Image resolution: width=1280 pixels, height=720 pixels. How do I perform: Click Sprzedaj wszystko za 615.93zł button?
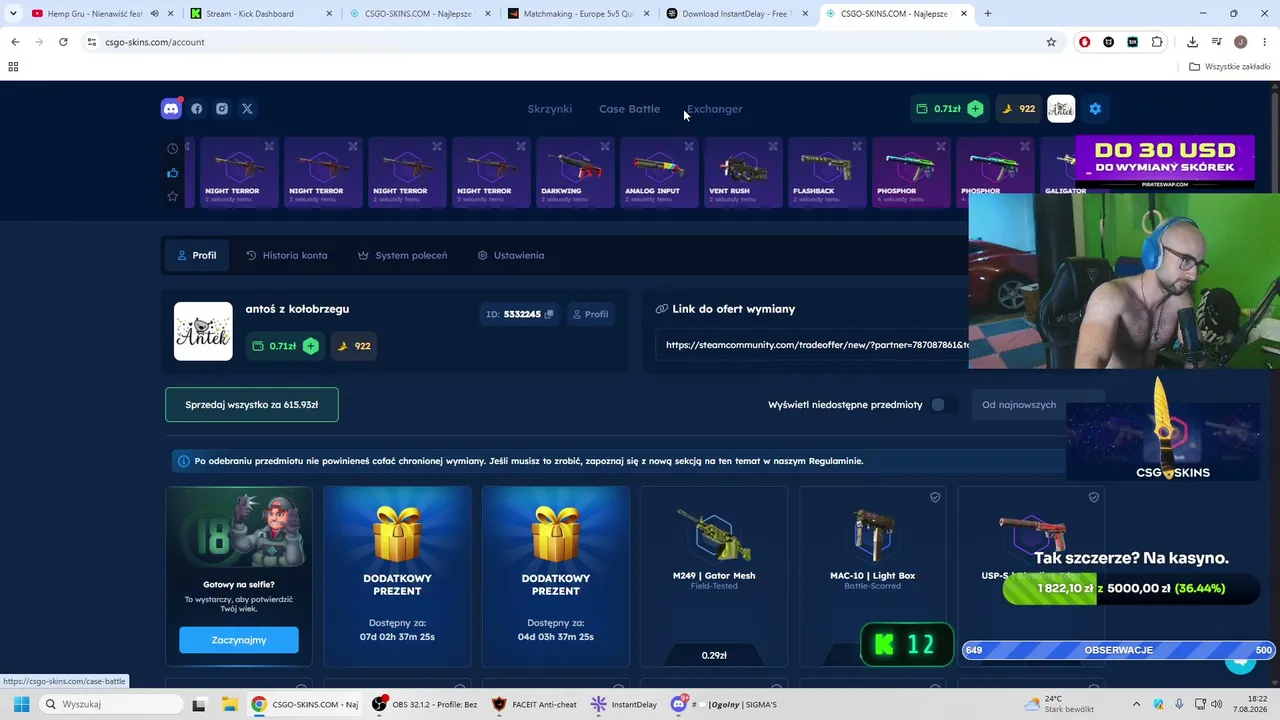click(x=252, y=405)
